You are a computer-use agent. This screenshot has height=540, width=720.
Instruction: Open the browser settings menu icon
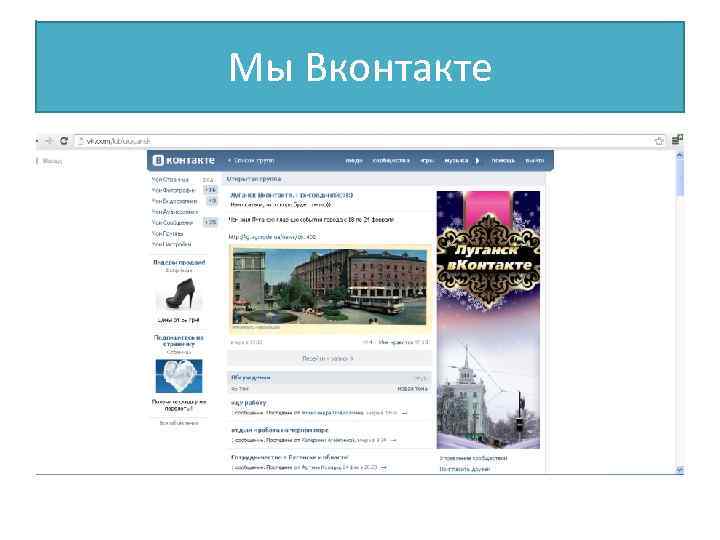coord(677,140)
